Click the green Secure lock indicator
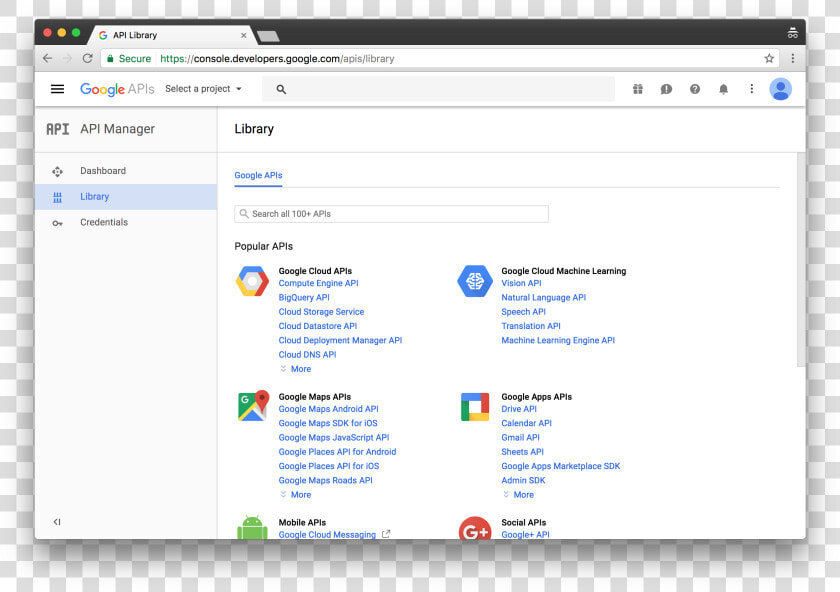 (x=129, y=58)
